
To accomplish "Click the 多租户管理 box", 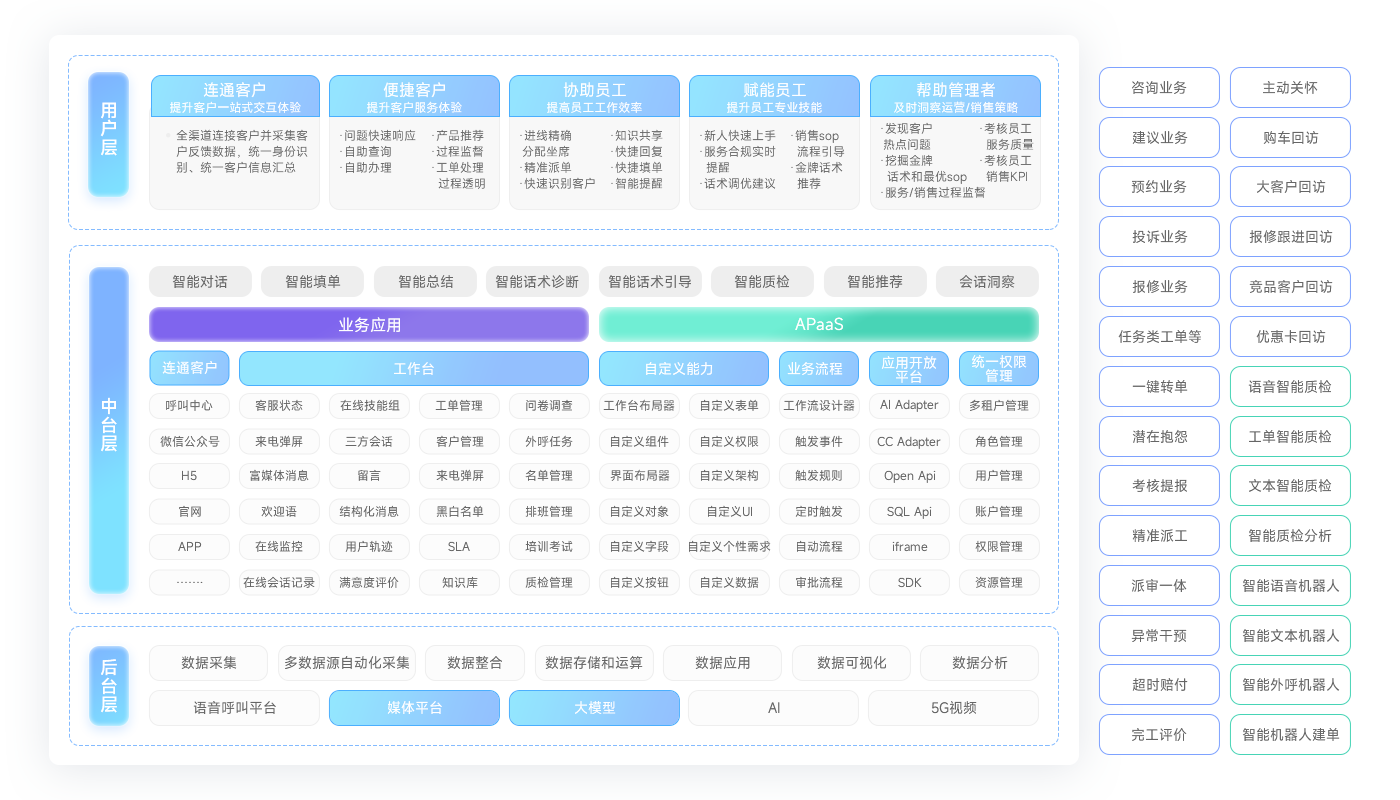I will [x=998, y=406].
